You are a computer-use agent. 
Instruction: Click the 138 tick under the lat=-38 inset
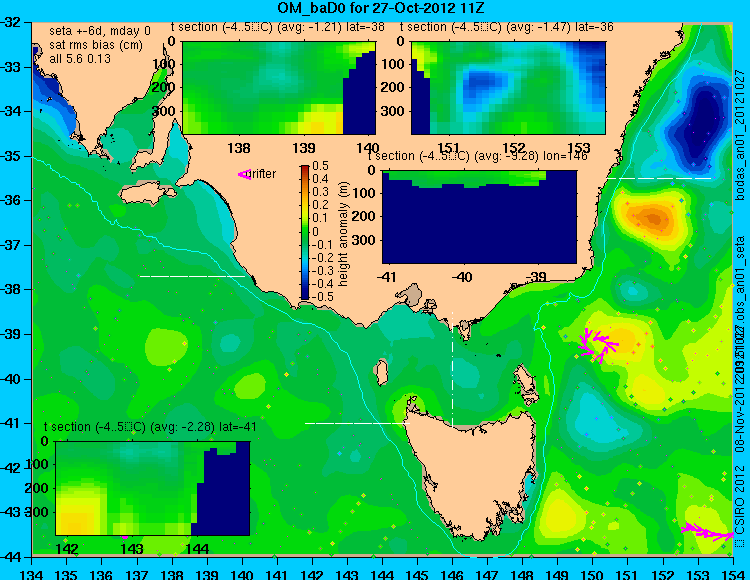(239, 148)
